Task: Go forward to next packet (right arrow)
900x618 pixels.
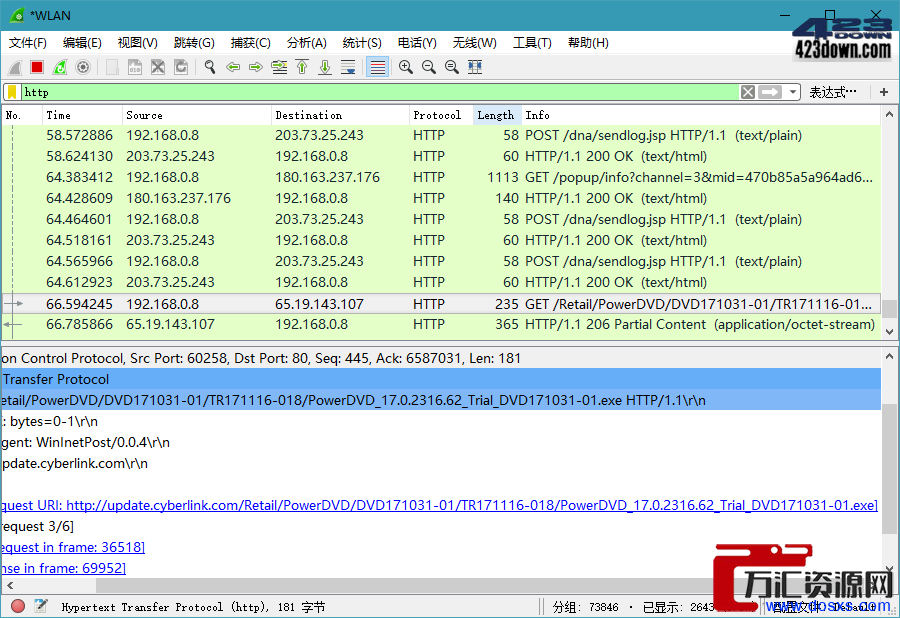Action: (256, 67)
